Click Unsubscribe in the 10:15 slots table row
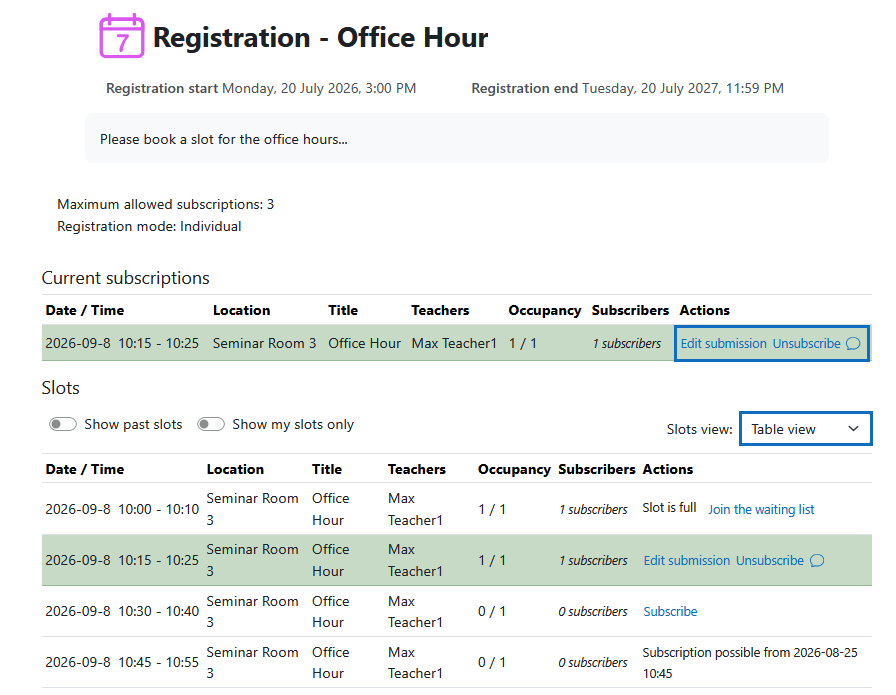 pyautogui.click(x=770, y=561)
